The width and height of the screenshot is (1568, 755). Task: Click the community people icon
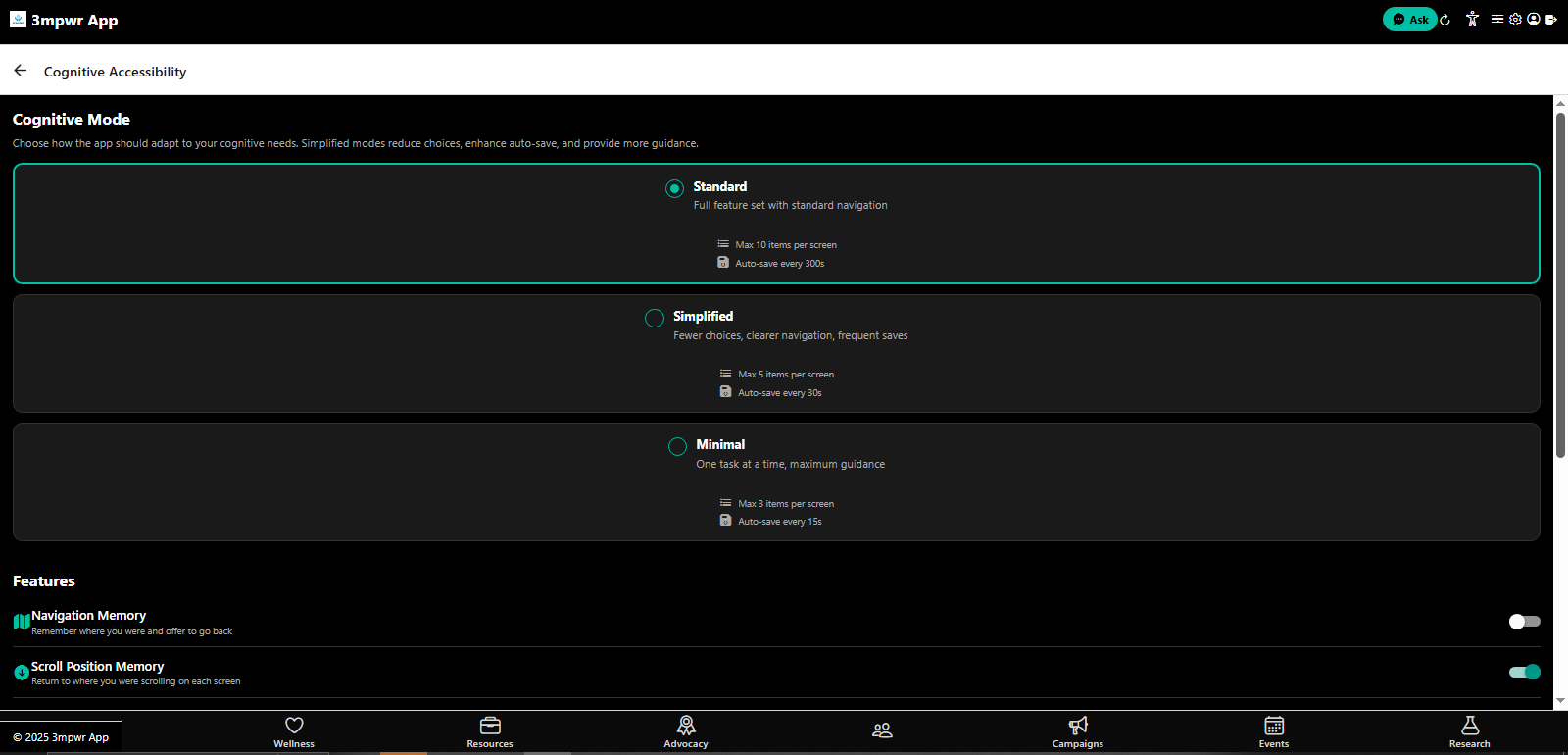click(882, 730)
